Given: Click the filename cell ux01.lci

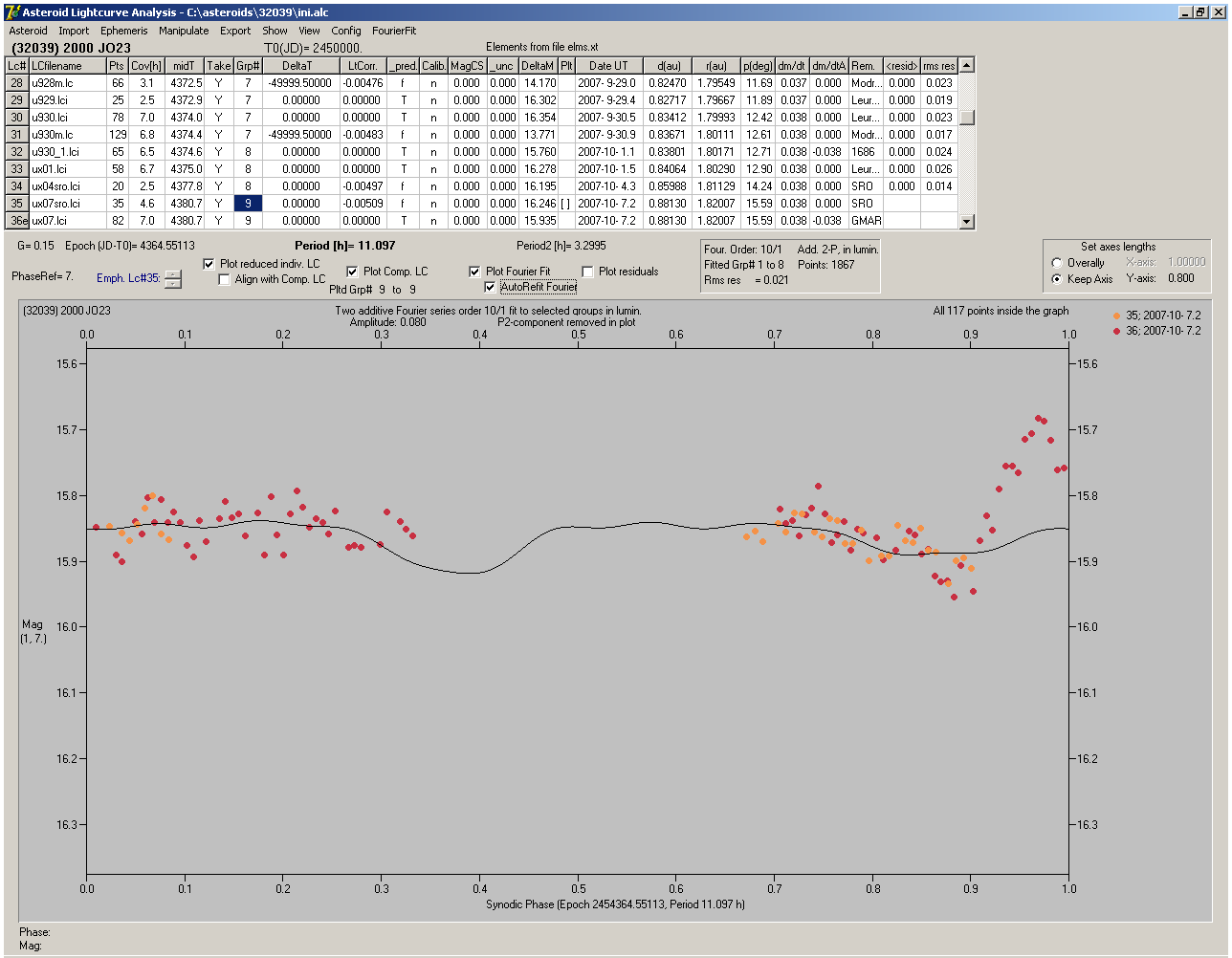Looking at the screenshot, I should [x=67, y=169].
